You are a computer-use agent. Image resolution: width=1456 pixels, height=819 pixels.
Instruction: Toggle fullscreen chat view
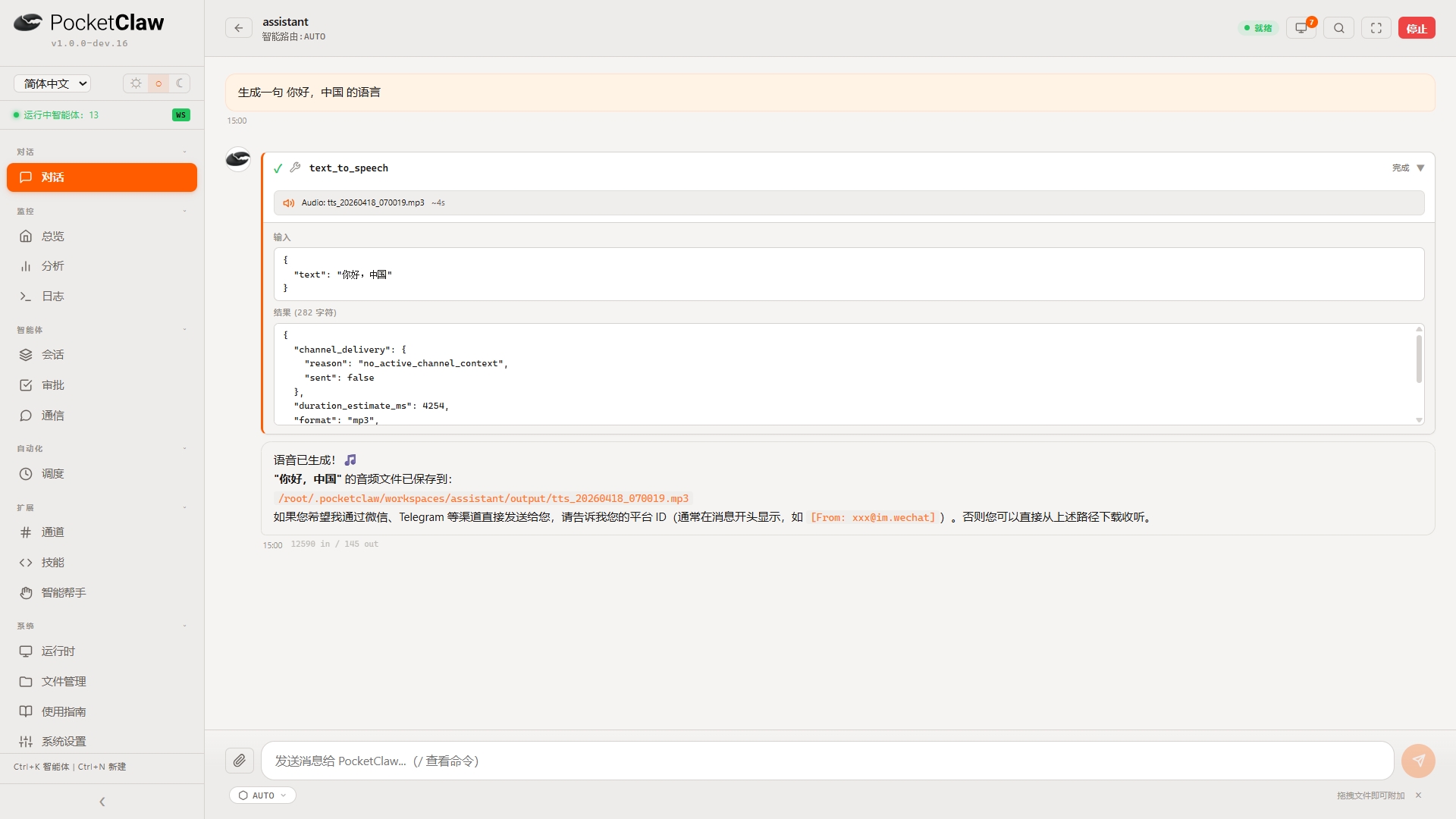[x=1376, y=28]
